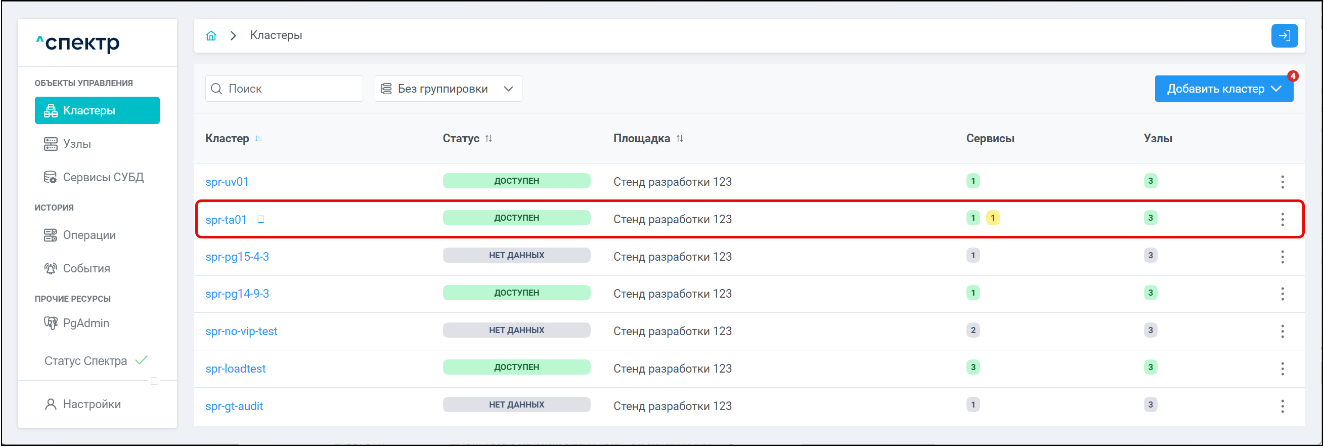Open Операции in the history section
Image resolution: width=1324 pixels, height=447 pixels.
click(x=89, y=235)
